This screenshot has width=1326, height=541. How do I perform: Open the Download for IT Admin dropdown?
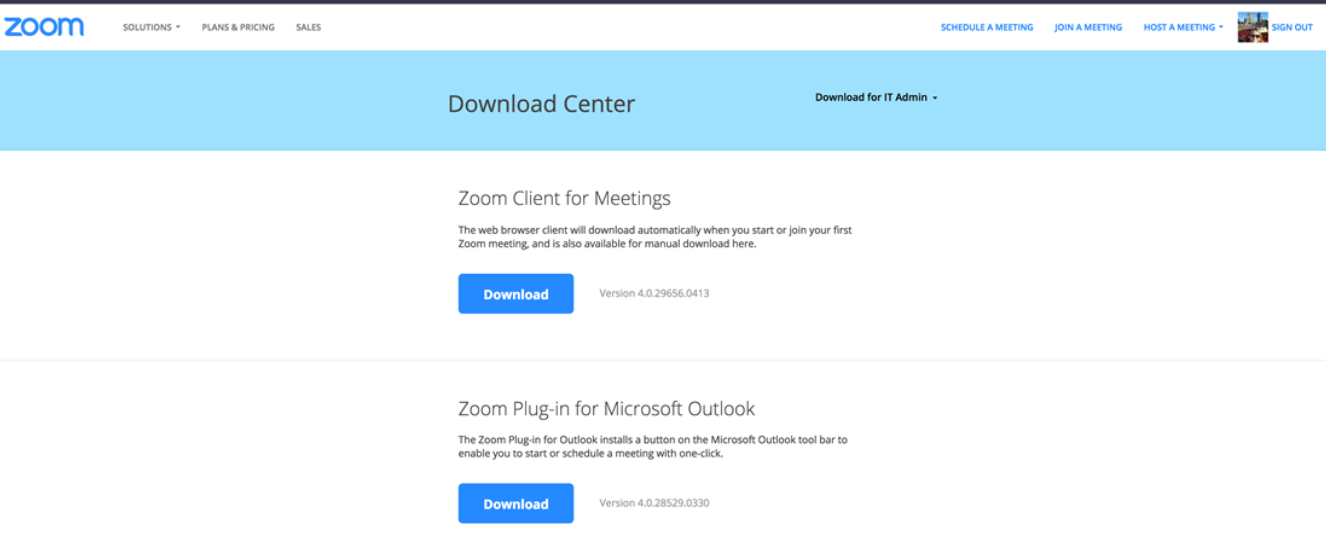click(x=876, y=98)
